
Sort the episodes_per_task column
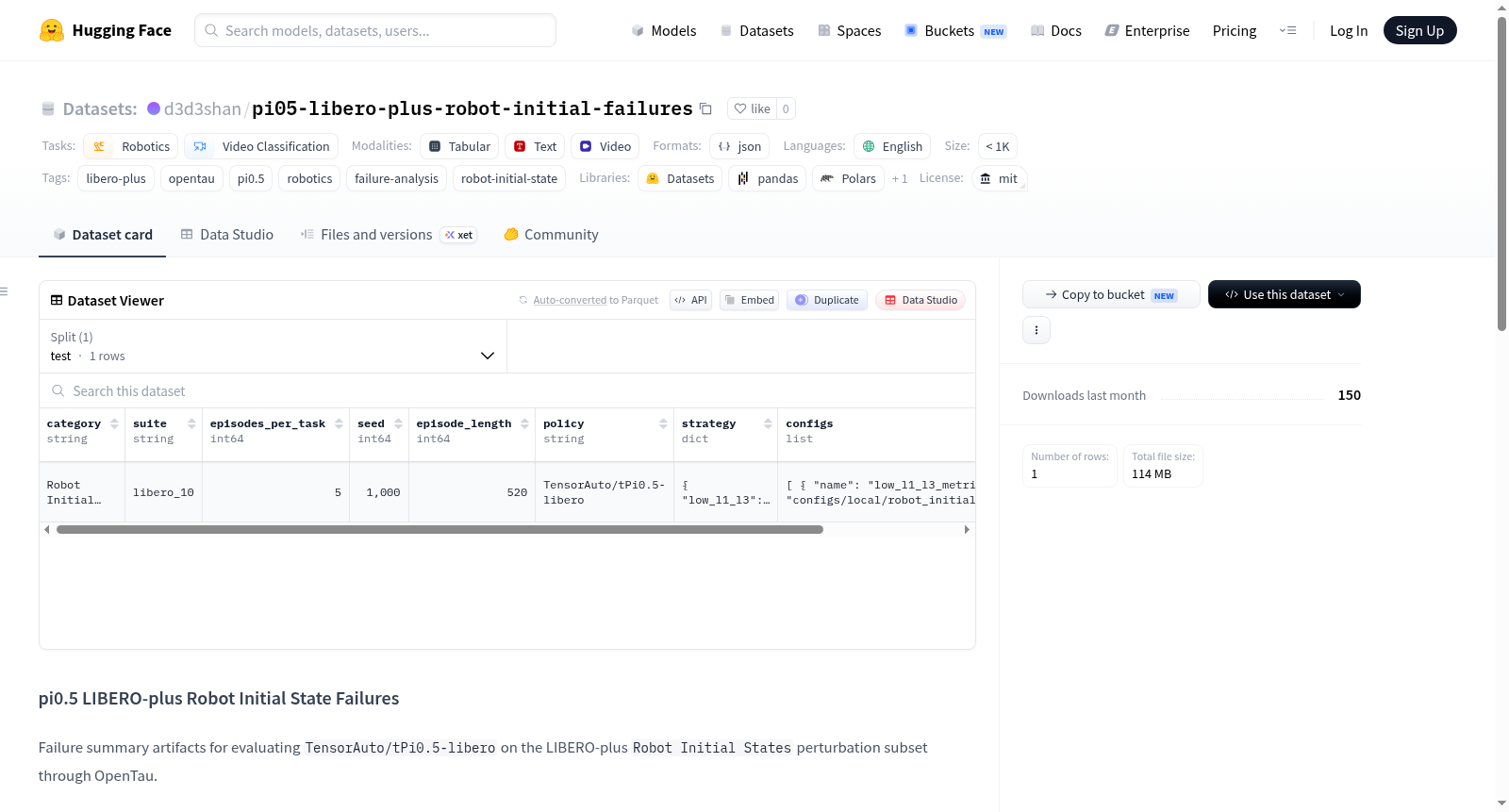click(x=340, y=423)
